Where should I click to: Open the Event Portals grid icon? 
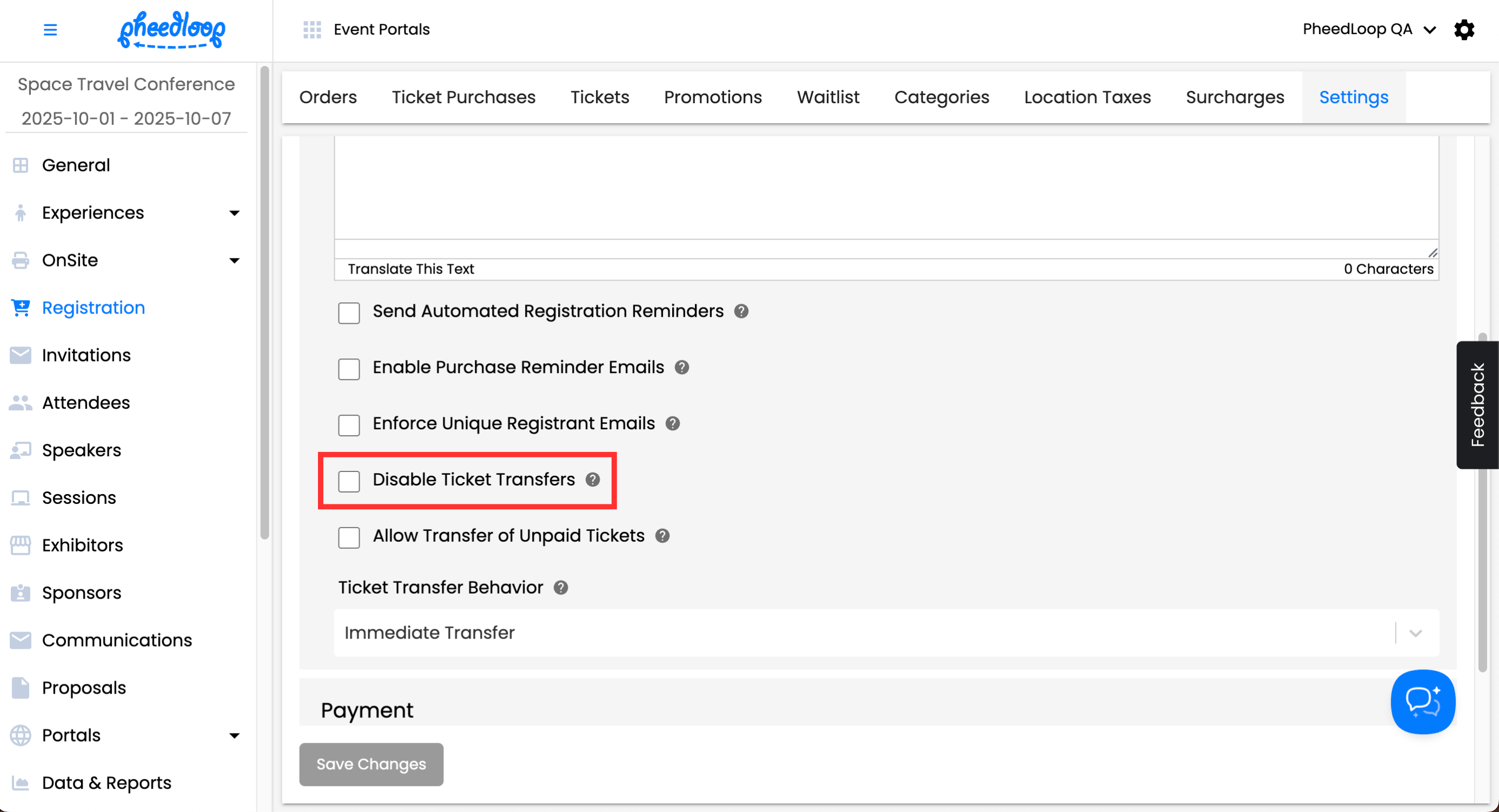pyautogui.click(x=312, y=29)
